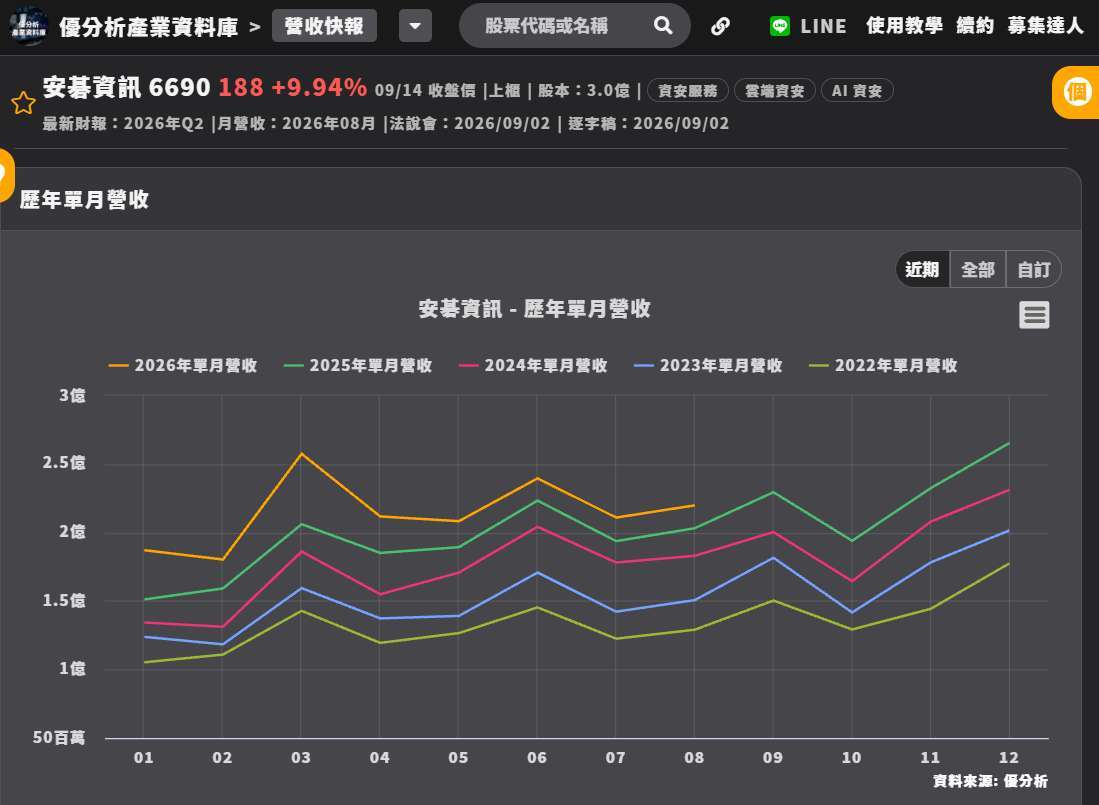Screen dimensions: 1099x805
Task: Open the site logo in top-left
Action: pyautogui.click(x=29, y=27)
